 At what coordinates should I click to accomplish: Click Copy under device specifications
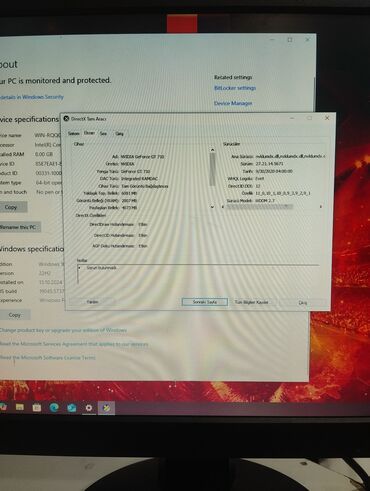(x=11, y=207)
